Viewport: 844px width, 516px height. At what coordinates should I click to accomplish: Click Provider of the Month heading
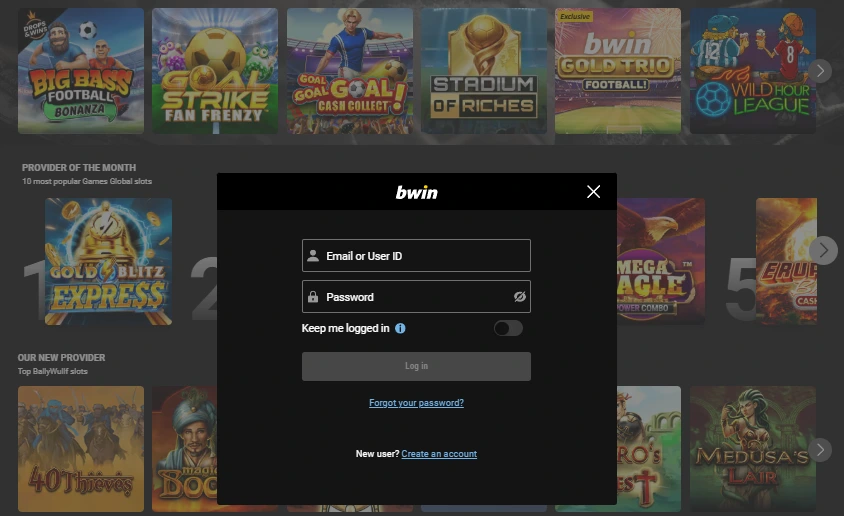pos(79,167)
